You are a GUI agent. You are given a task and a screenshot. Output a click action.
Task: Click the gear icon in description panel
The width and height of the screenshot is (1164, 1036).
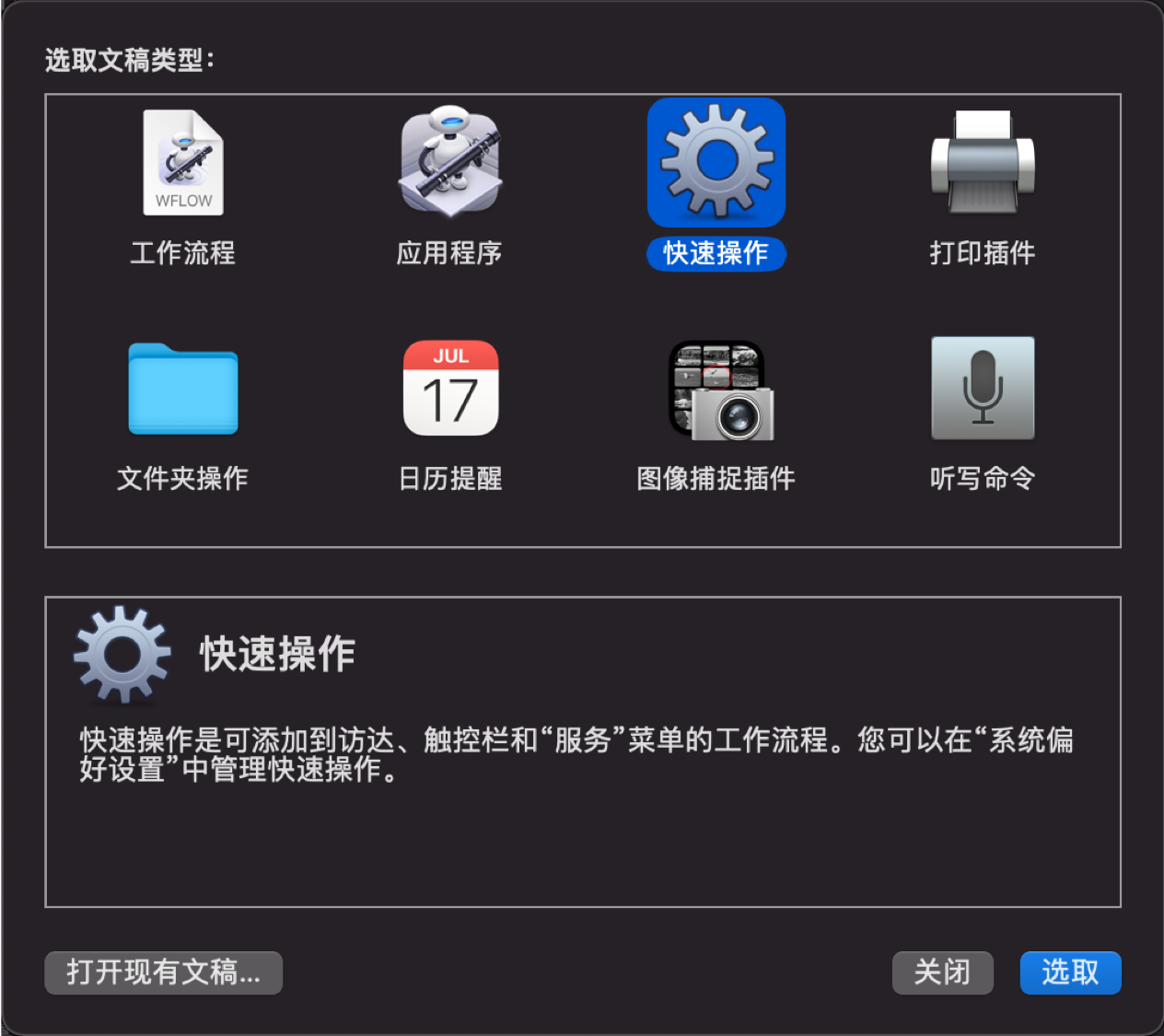[122, 655]
